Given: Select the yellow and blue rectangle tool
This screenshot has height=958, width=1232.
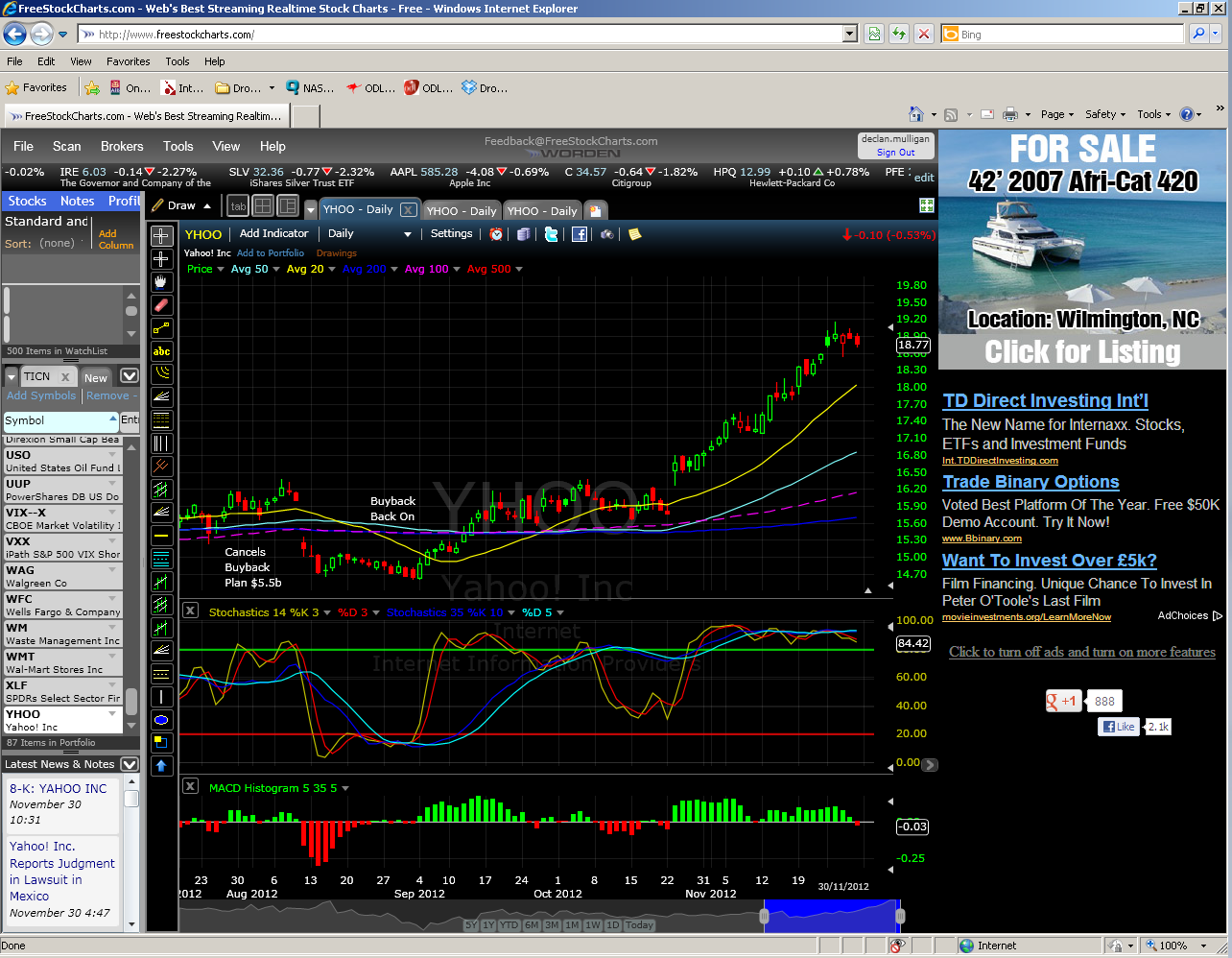Looking at the screenshot, I should pyautogui.click(x=161, y=742).
